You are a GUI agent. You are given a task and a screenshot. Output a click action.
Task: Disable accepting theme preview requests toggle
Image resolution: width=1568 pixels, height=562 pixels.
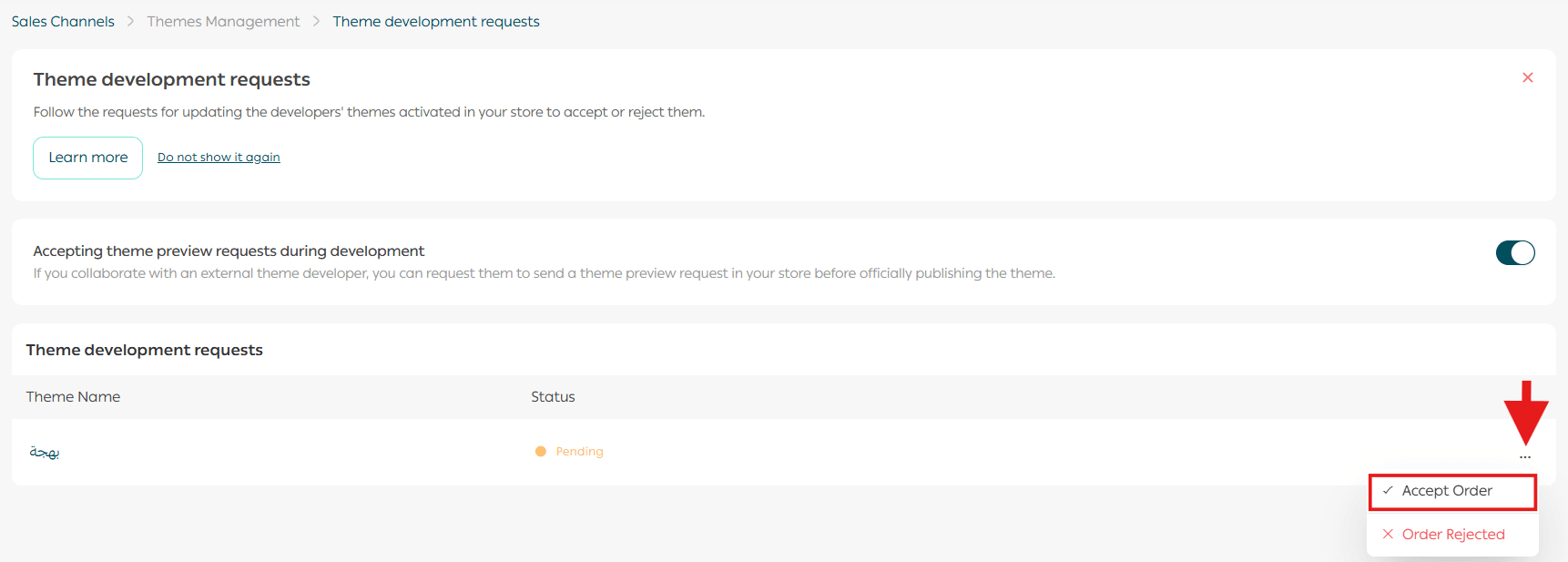click(x=1514, y=252)
